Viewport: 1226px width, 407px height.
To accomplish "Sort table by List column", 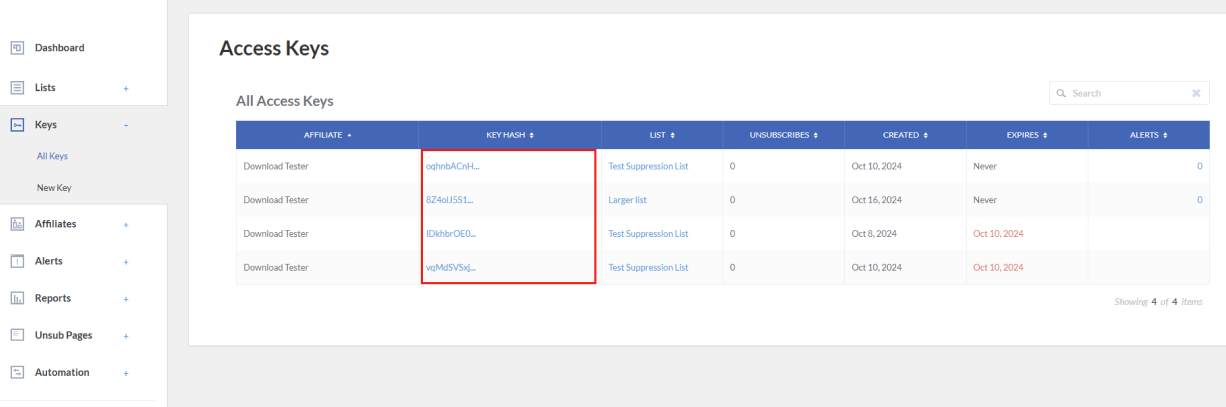I will [x=662, y=135].
